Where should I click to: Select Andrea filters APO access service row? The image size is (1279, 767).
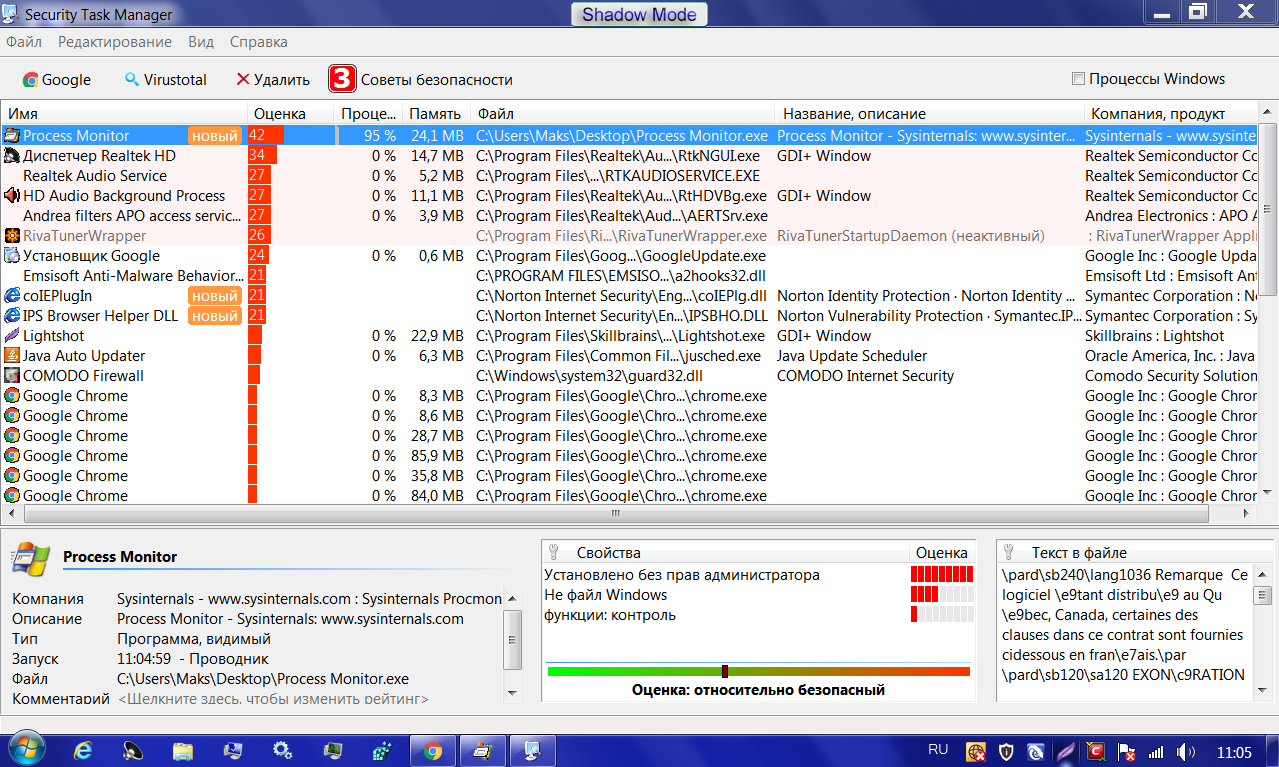(x=630, y=215)
